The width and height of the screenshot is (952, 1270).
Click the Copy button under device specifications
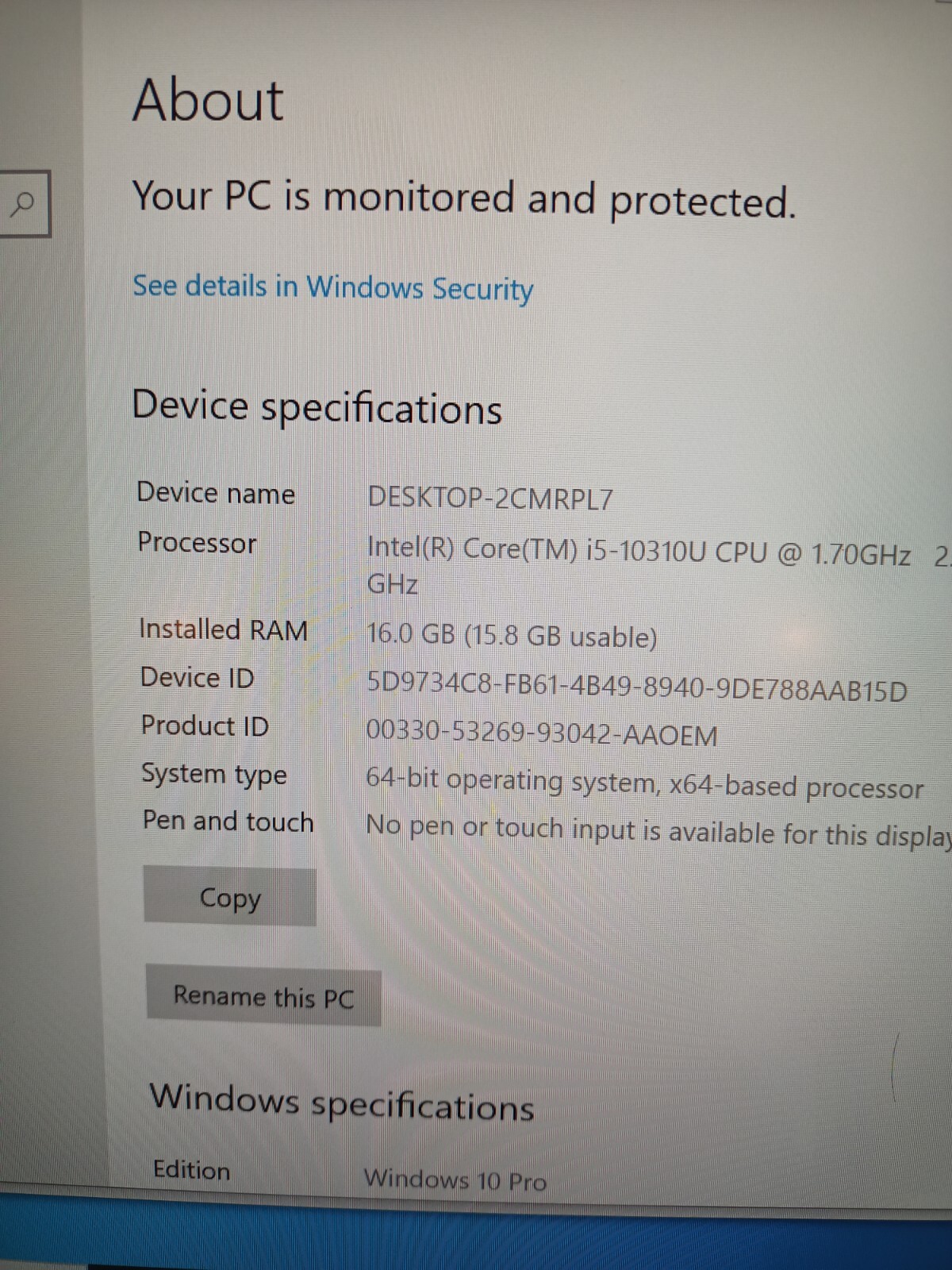click(230, 897)
